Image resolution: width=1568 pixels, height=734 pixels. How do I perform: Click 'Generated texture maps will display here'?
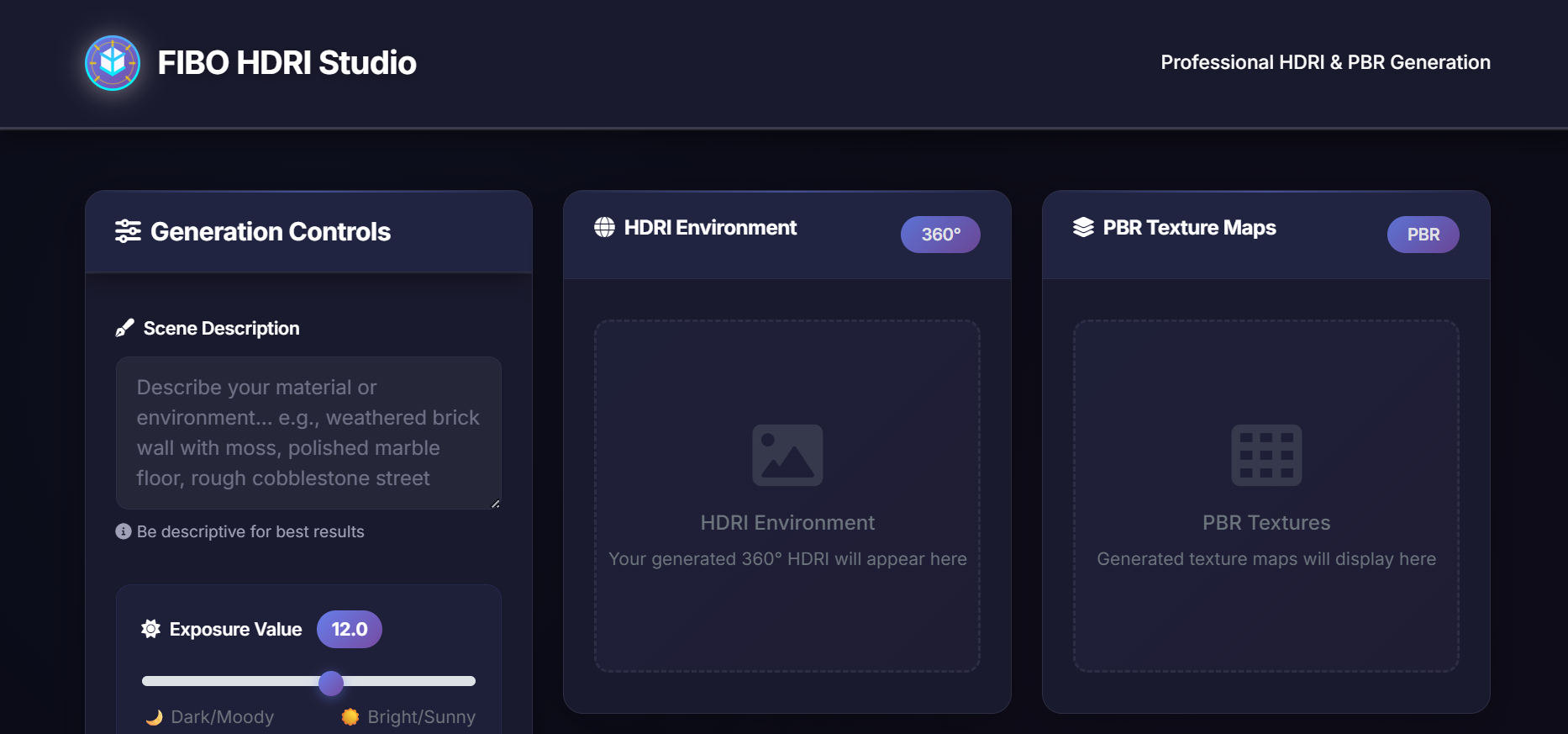coord(1266,559)
